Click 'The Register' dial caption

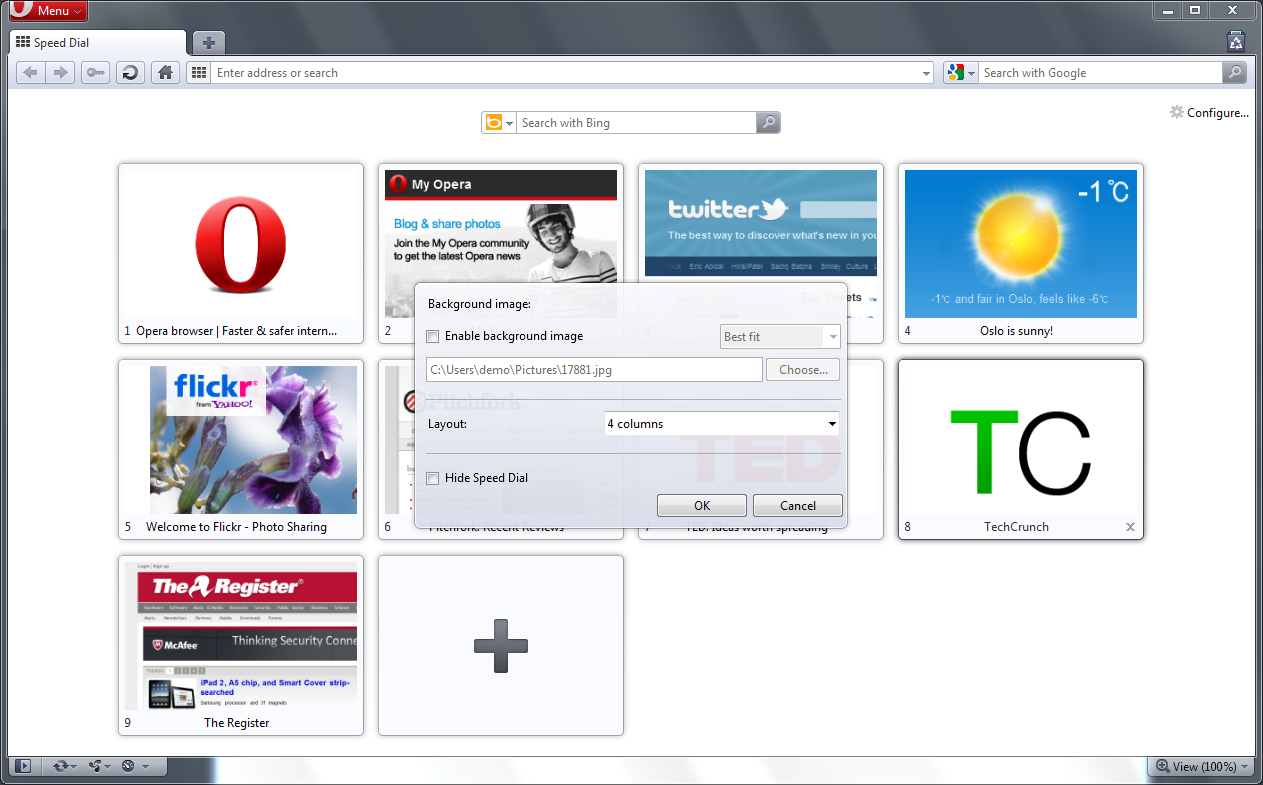237,723
